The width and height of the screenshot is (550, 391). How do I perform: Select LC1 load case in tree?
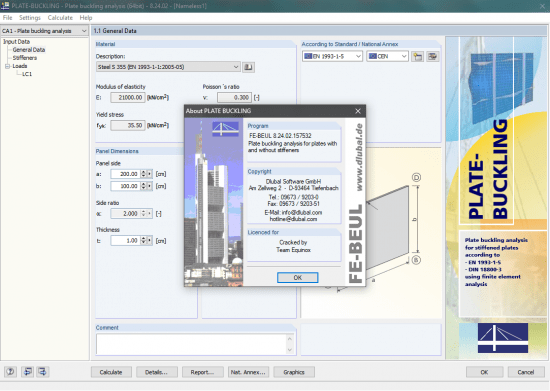[27, 74]
